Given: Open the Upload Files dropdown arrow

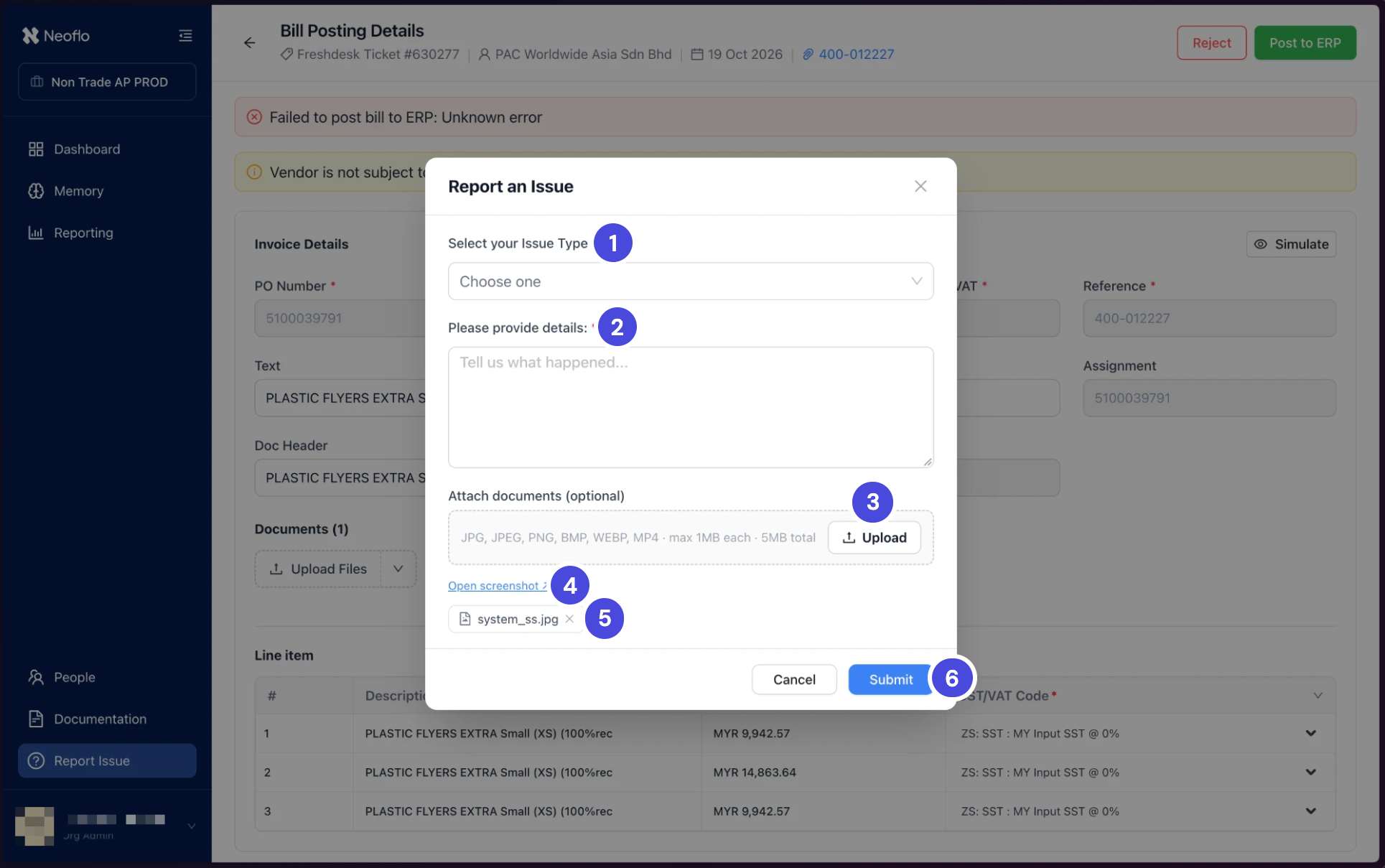Looking at the screenshot, I should (x=398, y=569).
